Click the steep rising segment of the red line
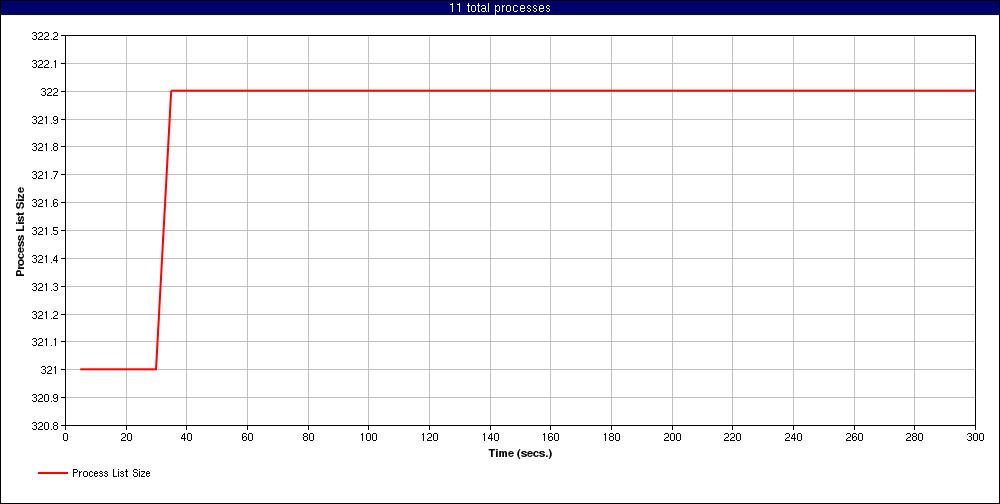 pos(164,230)
